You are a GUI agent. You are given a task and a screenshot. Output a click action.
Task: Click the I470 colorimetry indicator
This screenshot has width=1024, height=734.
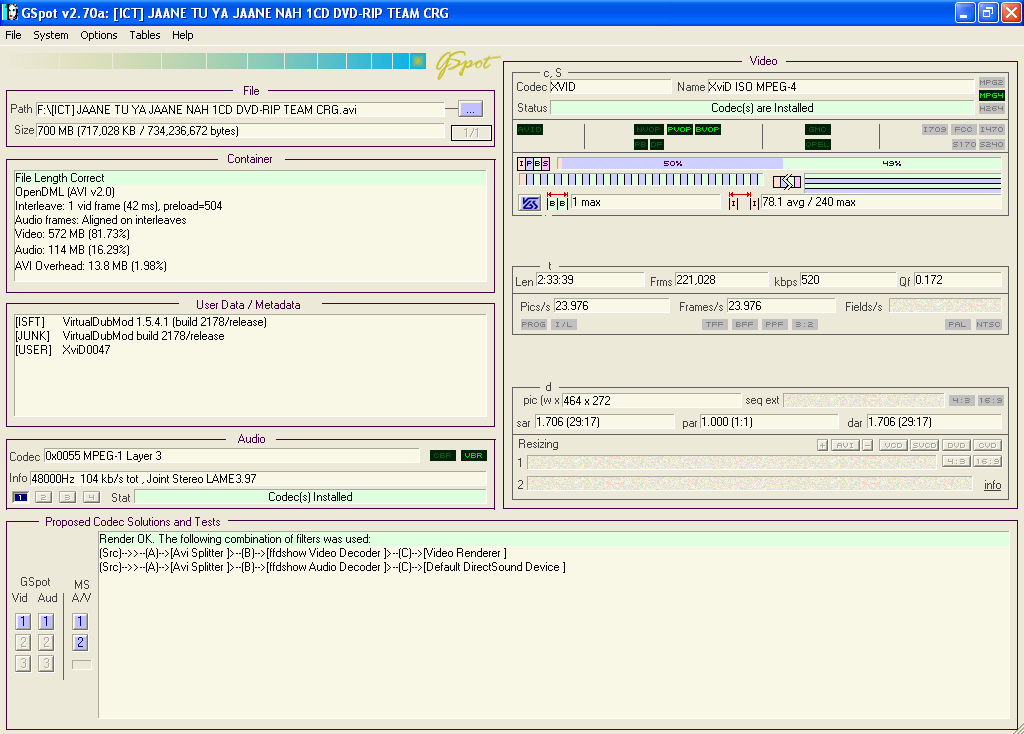tap(991, 129)
